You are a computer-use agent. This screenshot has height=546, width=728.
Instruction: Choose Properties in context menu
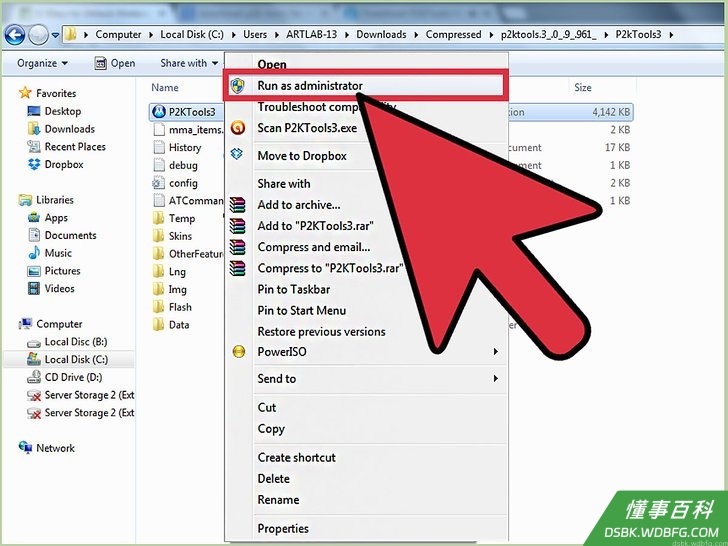click(283, 529)
